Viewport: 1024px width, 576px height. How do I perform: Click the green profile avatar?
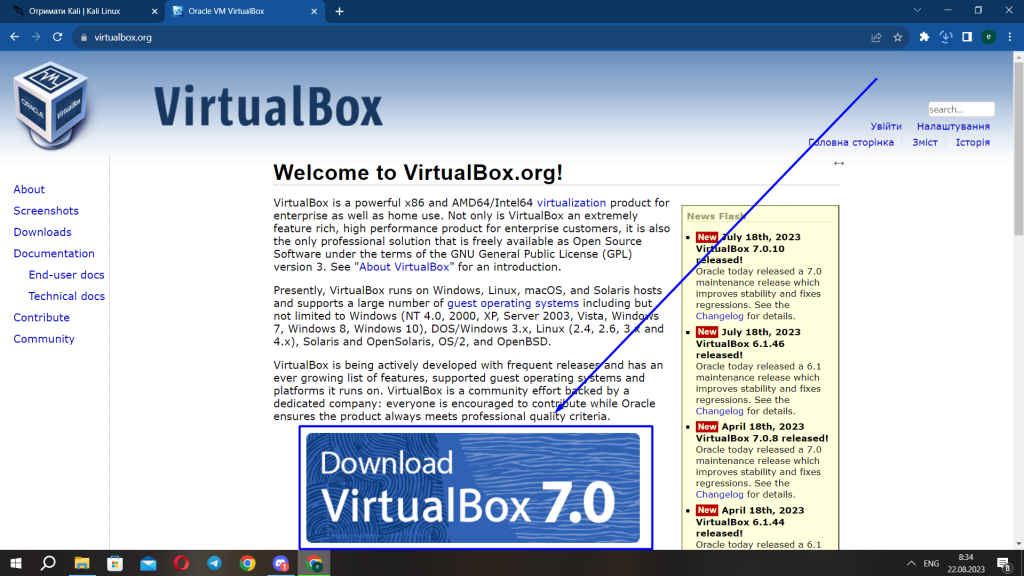(991, 36)
